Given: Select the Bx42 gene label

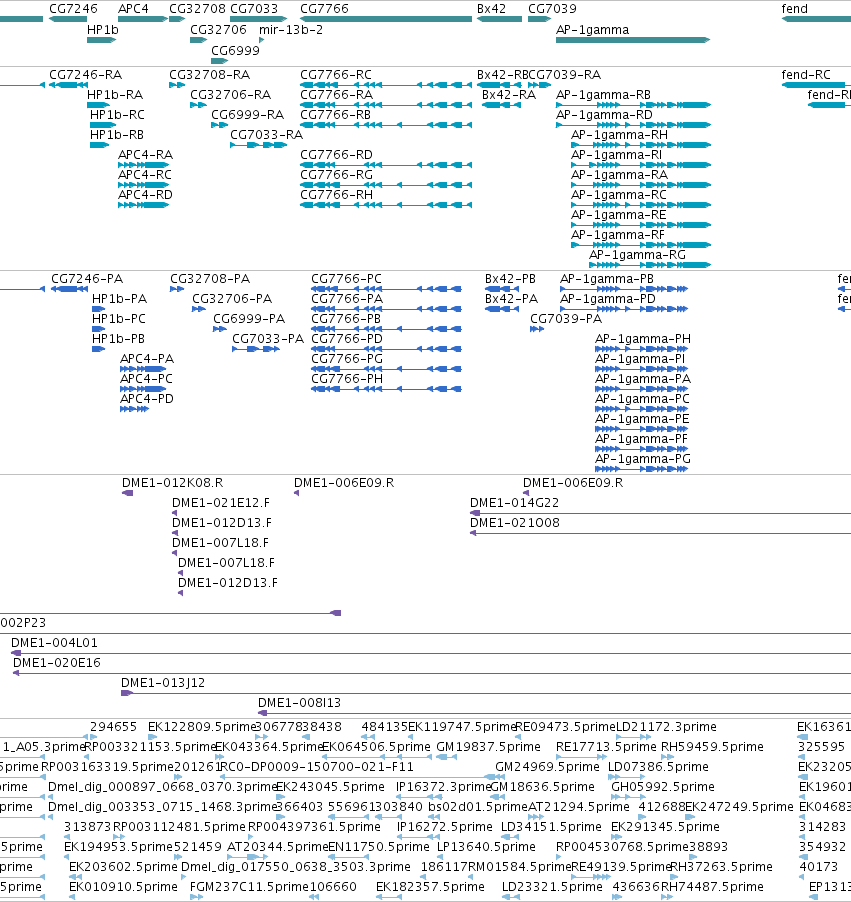Looking at the screenshot, I should [491, 9].
